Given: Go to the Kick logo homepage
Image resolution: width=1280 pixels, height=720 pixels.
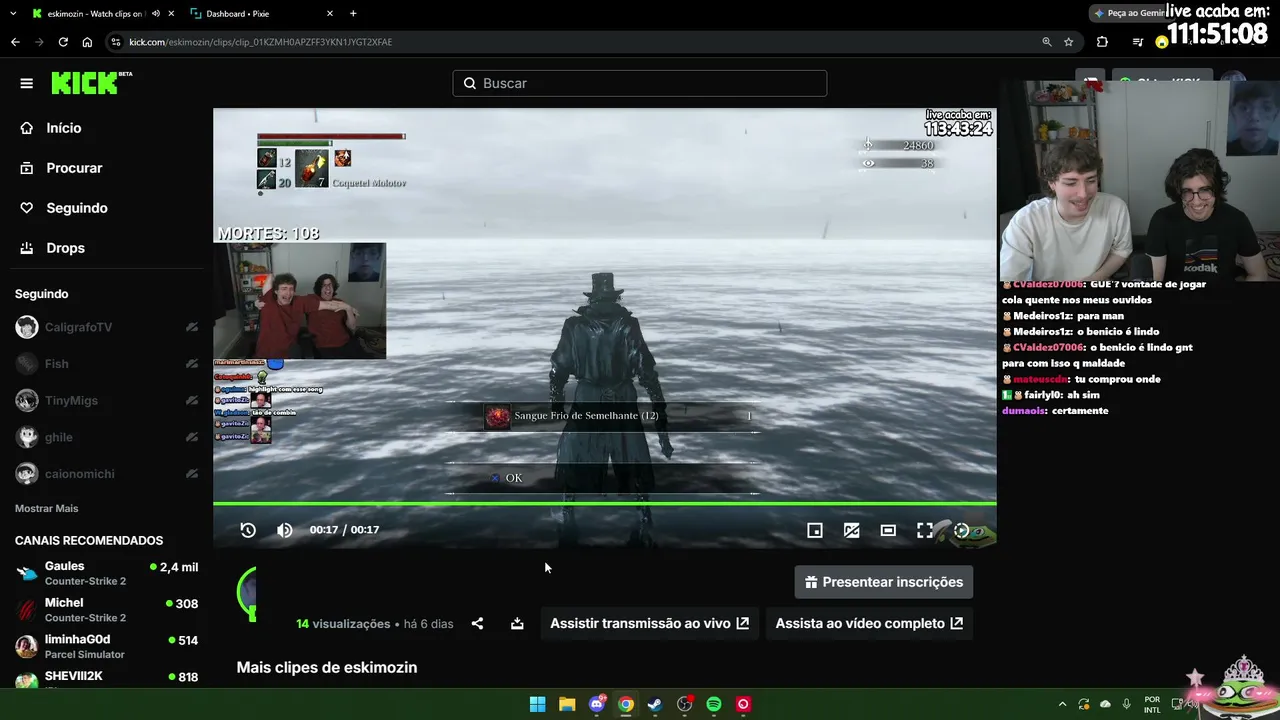Looking at the screenshot, I should [x=91, y=83].
